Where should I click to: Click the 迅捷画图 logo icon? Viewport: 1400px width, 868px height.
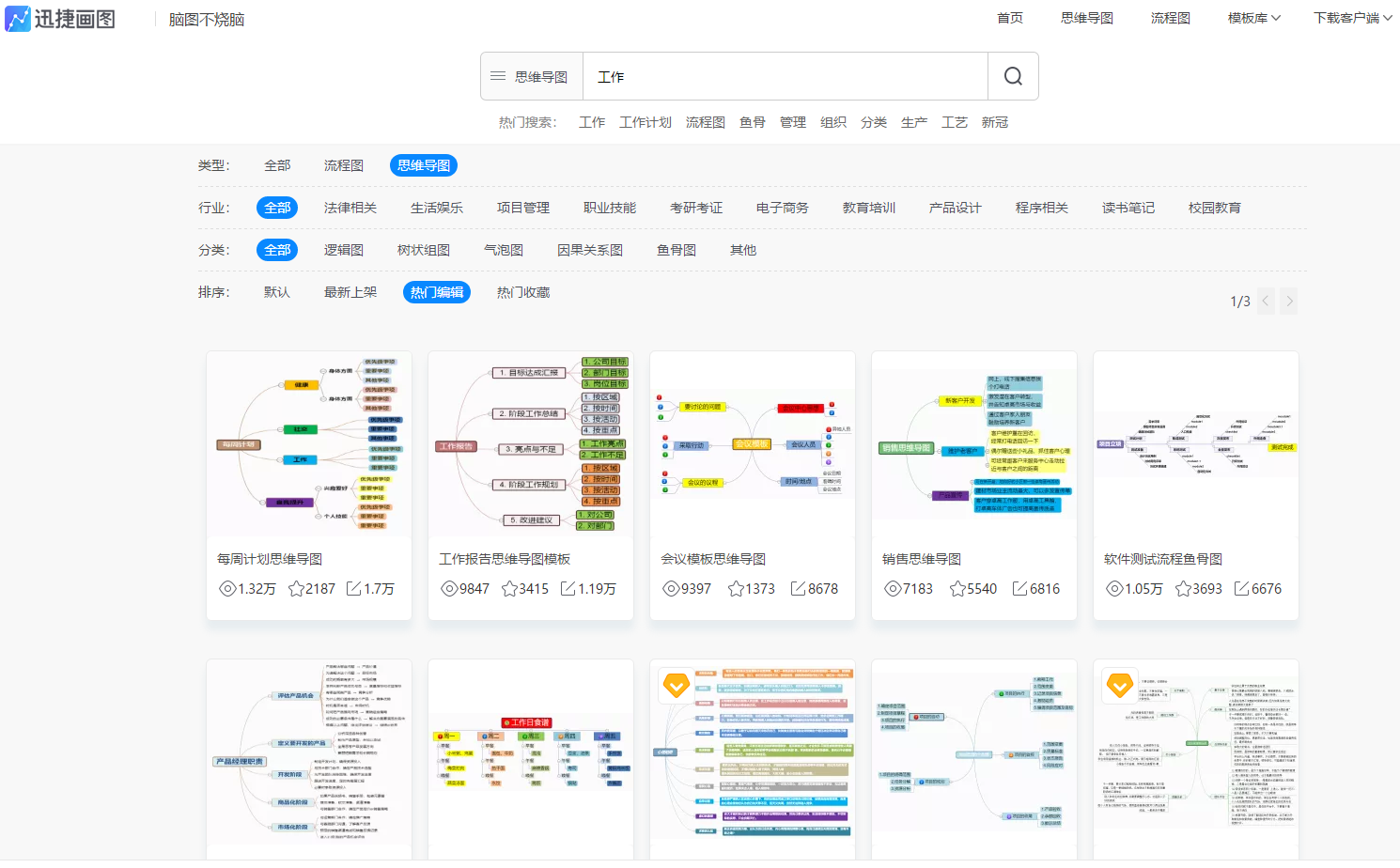click(17, 18)
